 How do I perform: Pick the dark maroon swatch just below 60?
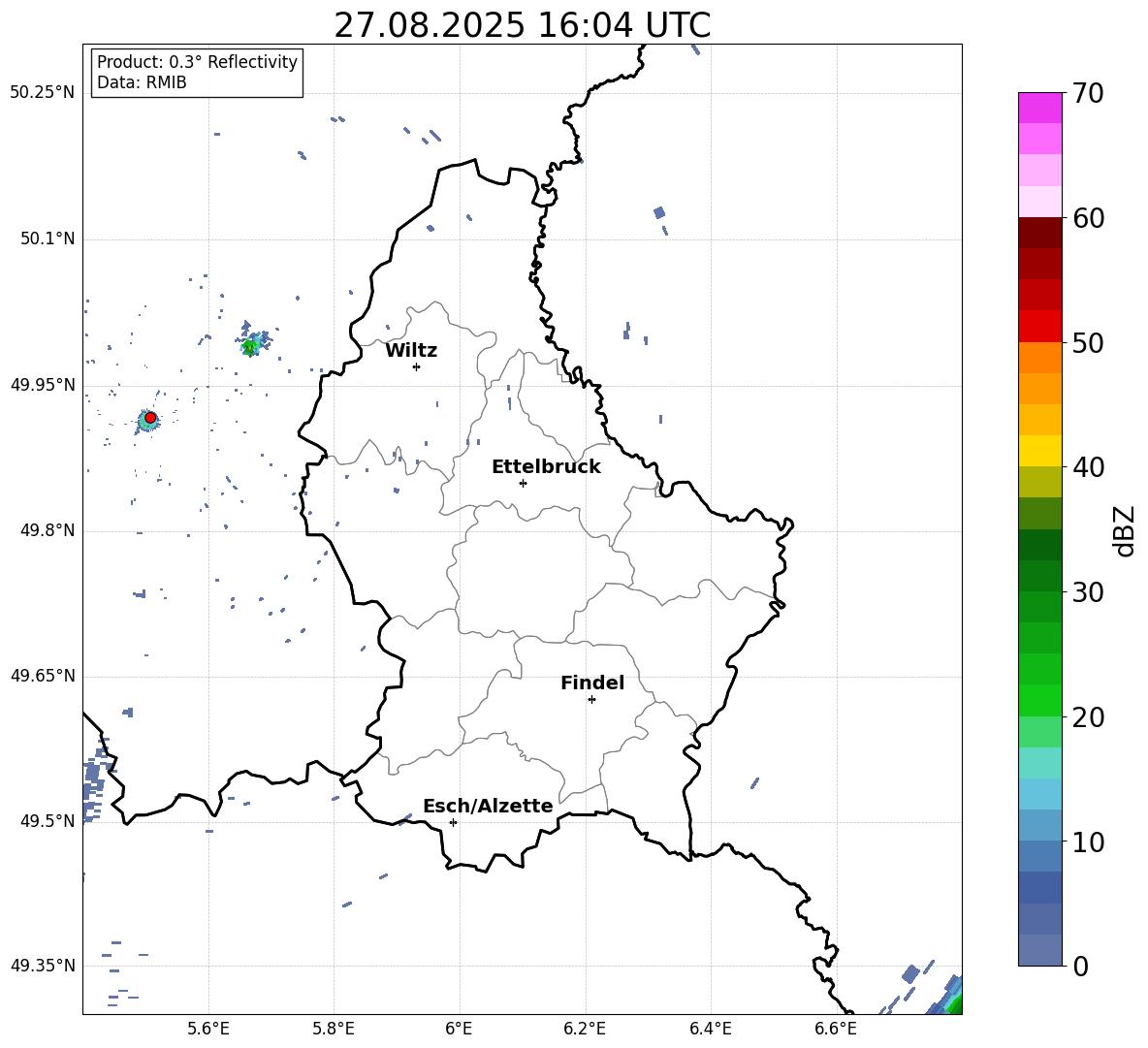pyautogui.click(x=1040, y=233)
